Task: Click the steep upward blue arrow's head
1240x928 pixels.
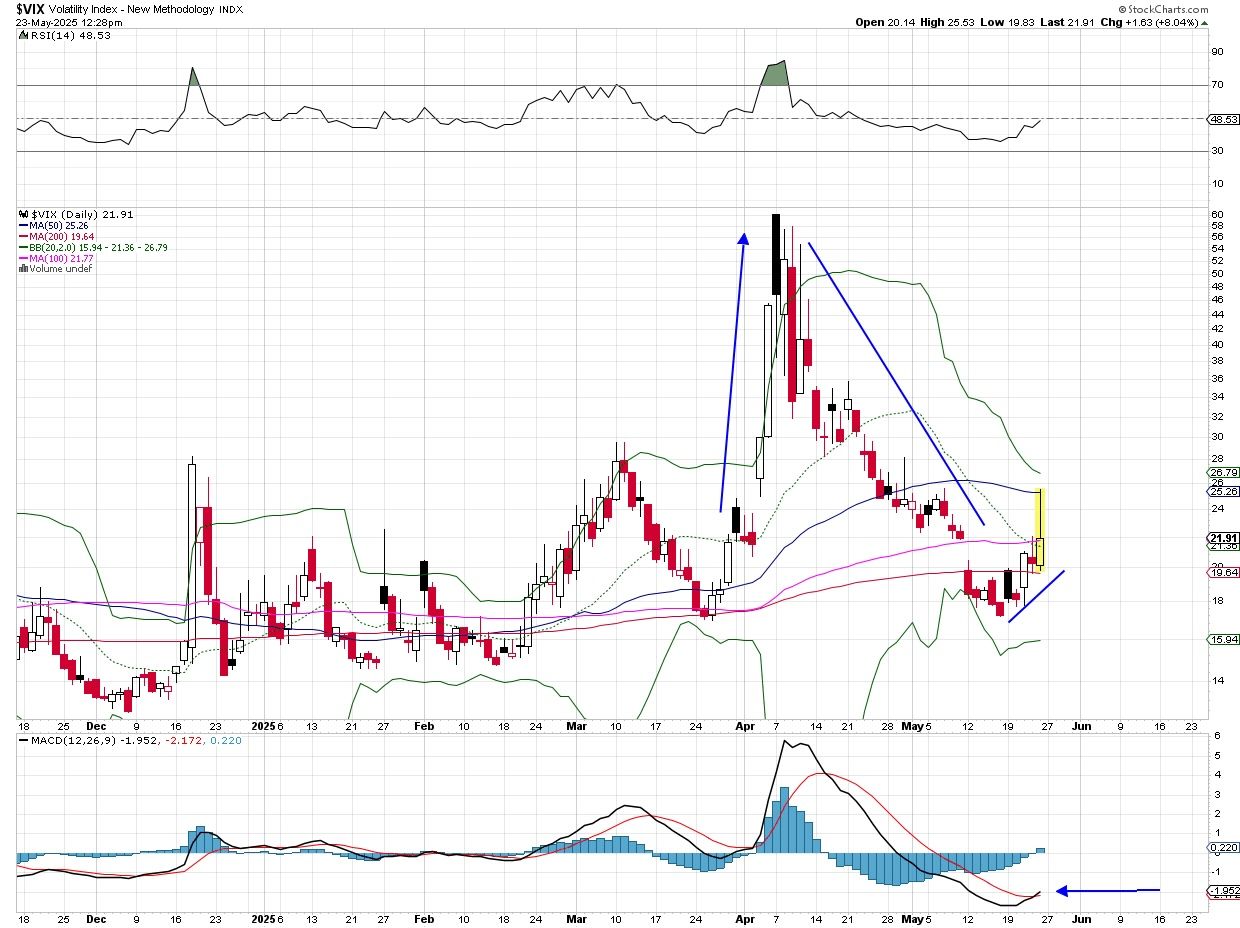Action: click(x=743, y=238)
